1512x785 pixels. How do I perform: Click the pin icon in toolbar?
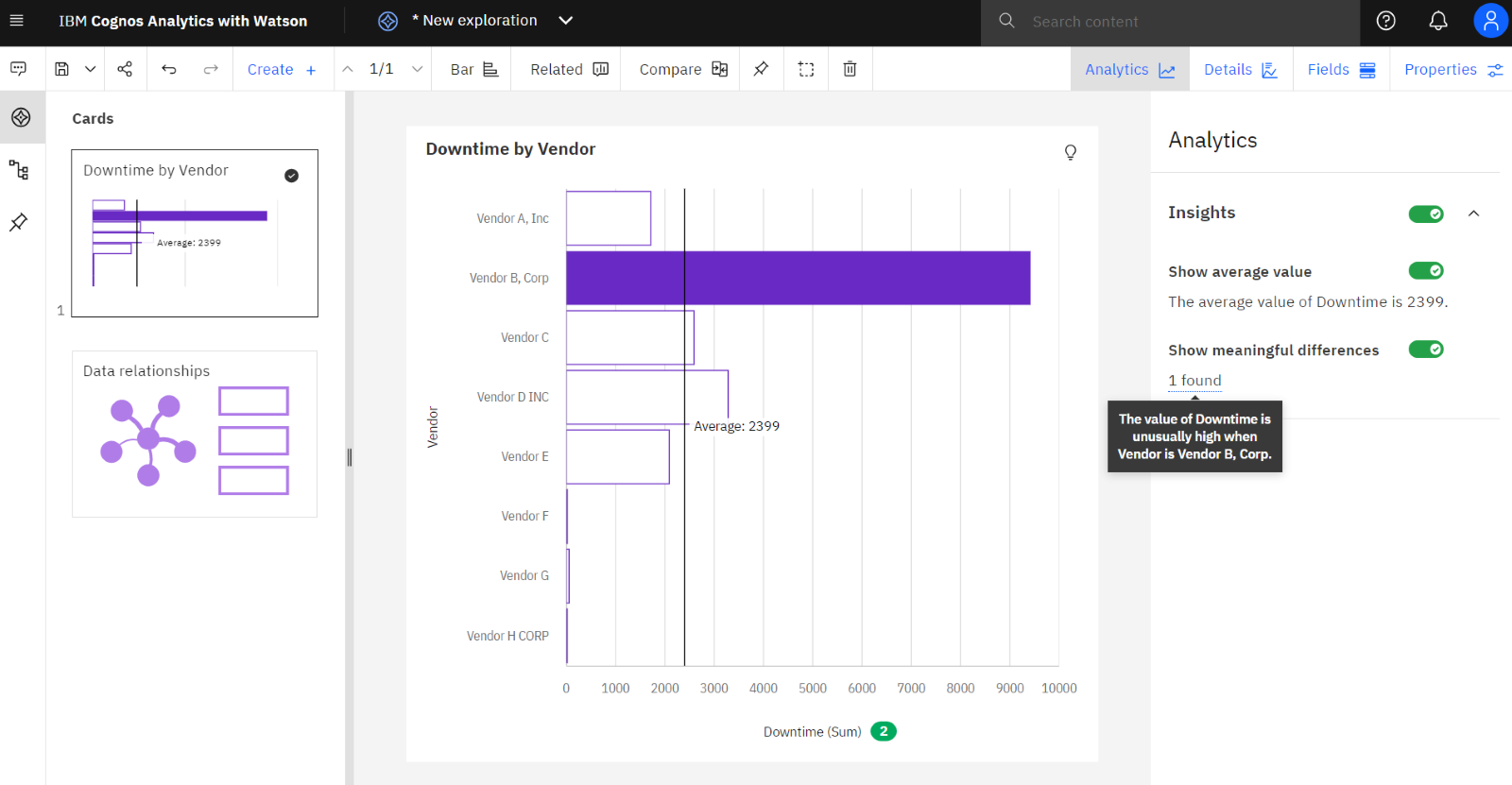(x=761, y=69)
